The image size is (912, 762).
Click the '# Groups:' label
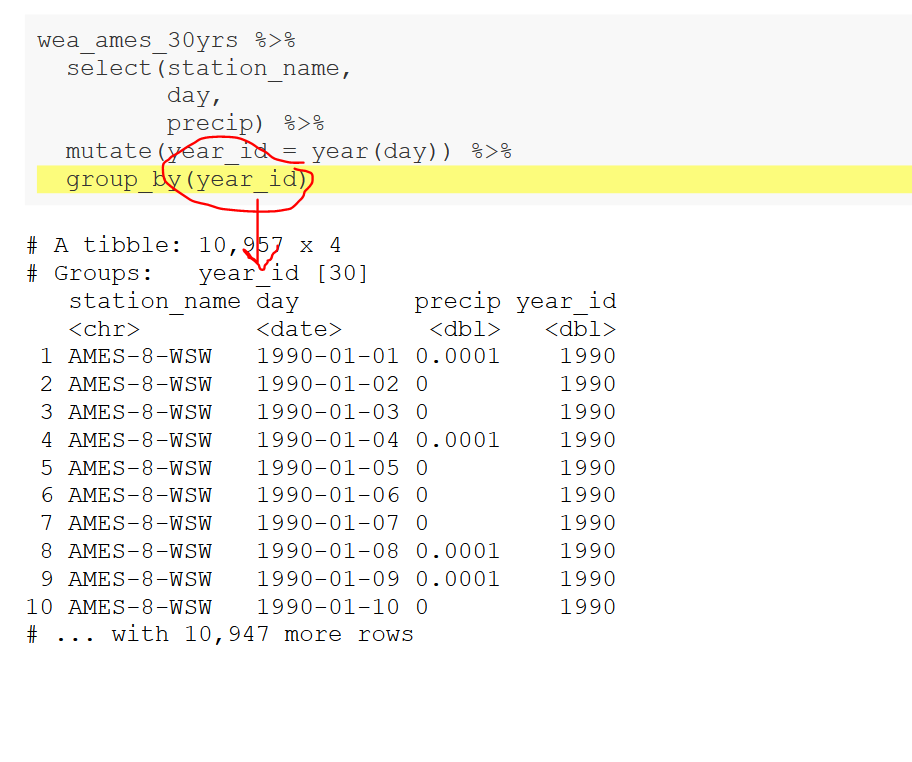(90, 273)
